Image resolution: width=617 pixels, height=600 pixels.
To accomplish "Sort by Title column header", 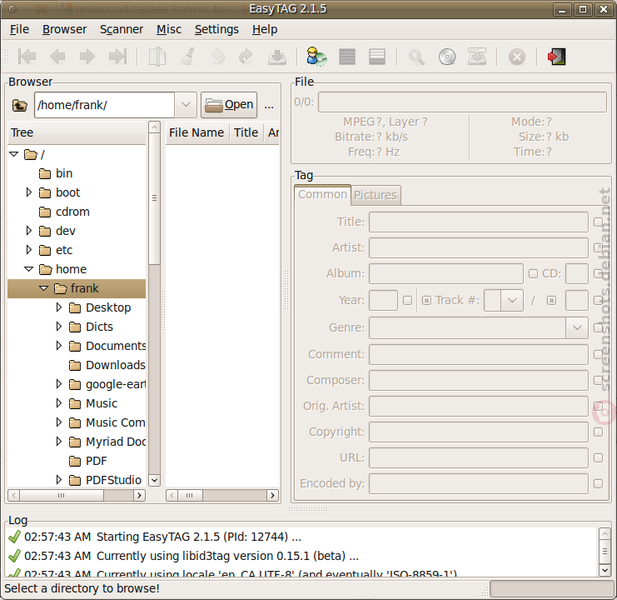I will coord(246,133).
